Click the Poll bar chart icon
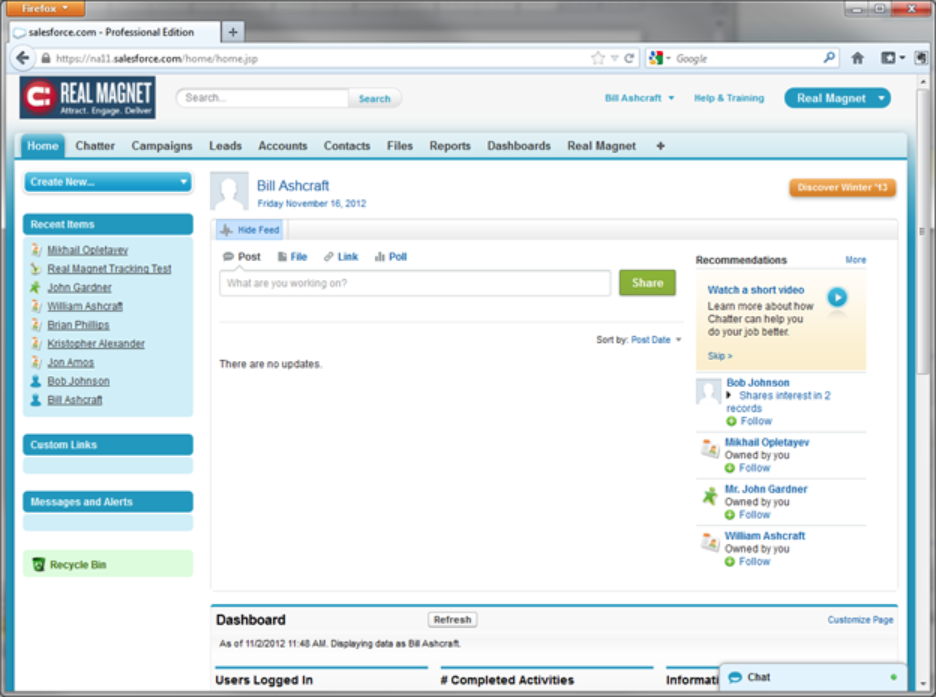This screenshot has height=697, width=936. (x=380, y=257)
